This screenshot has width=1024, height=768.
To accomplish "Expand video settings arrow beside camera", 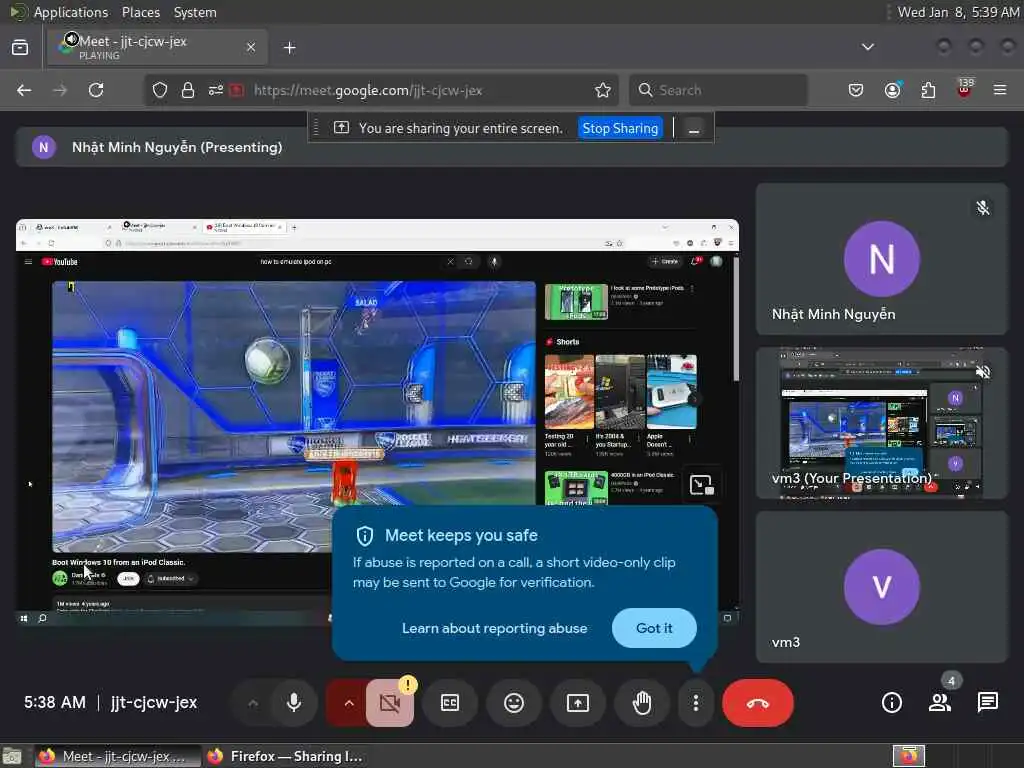I will click(x=349, y=703).
